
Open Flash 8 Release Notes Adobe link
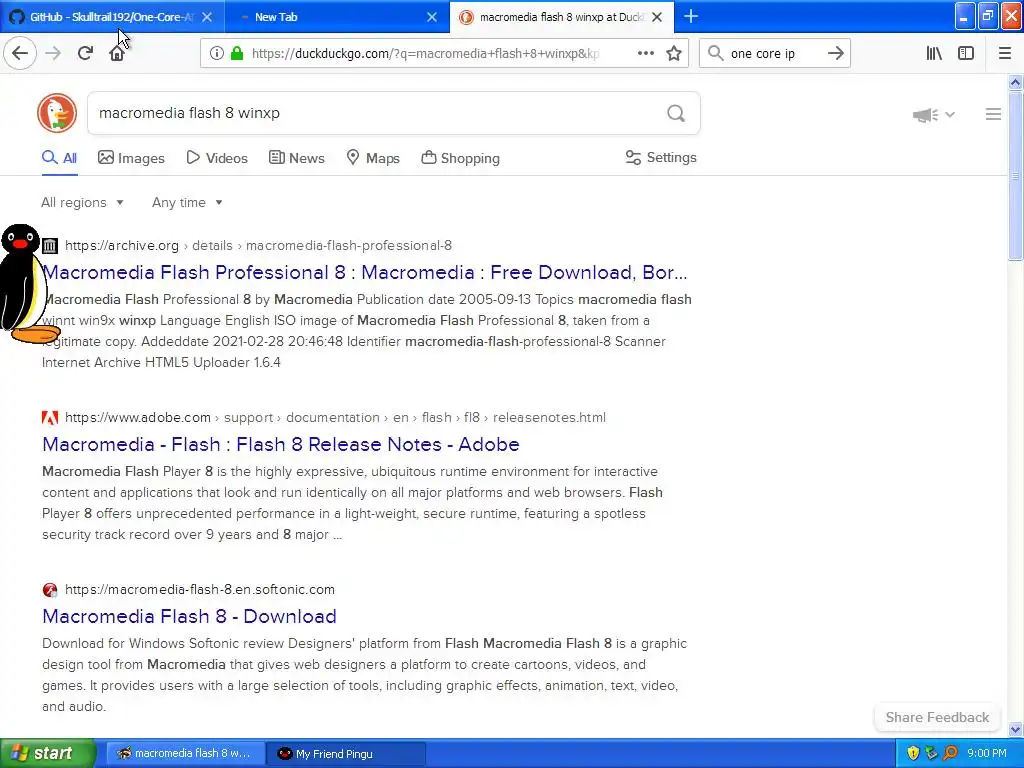click(x=281, y=444)
